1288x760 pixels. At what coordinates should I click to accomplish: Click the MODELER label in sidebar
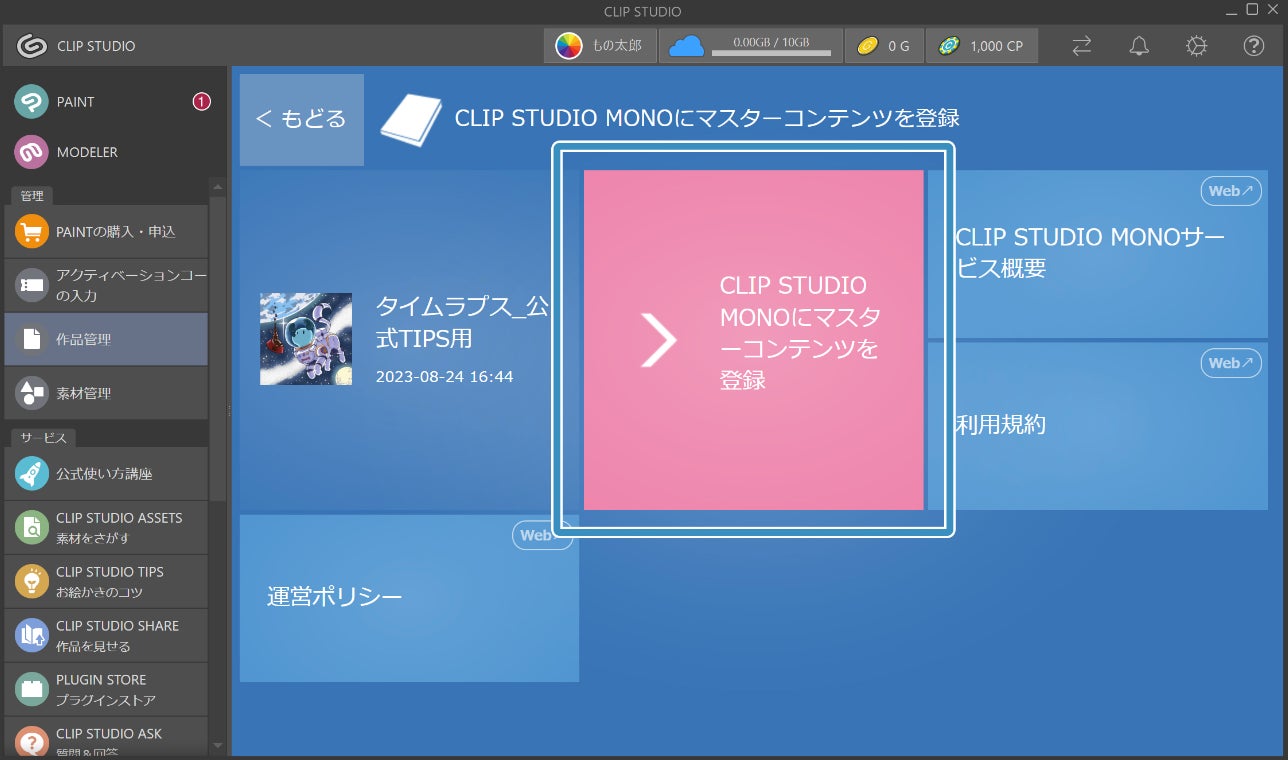point(87,152)
